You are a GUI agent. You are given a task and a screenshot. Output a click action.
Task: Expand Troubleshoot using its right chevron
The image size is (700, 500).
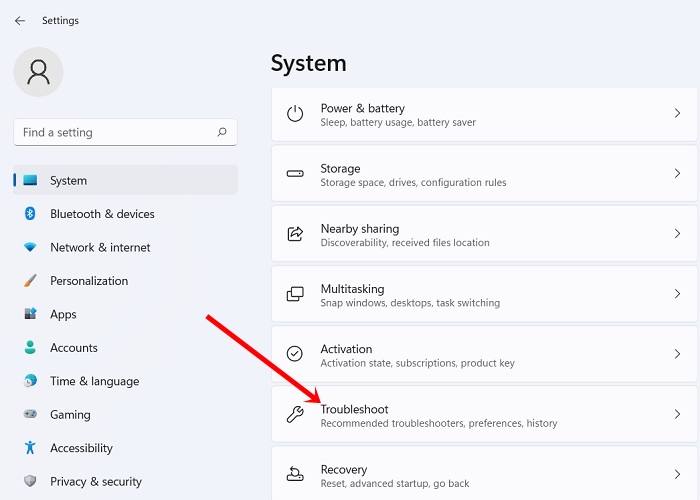pos(677,415)
